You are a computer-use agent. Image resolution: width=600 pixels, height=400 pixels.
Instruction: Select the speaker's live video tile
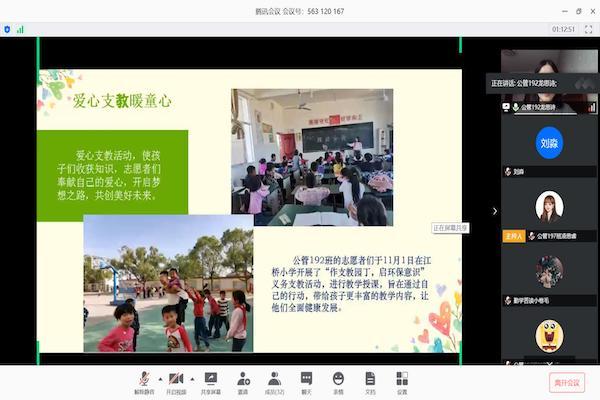click(549, 82)
